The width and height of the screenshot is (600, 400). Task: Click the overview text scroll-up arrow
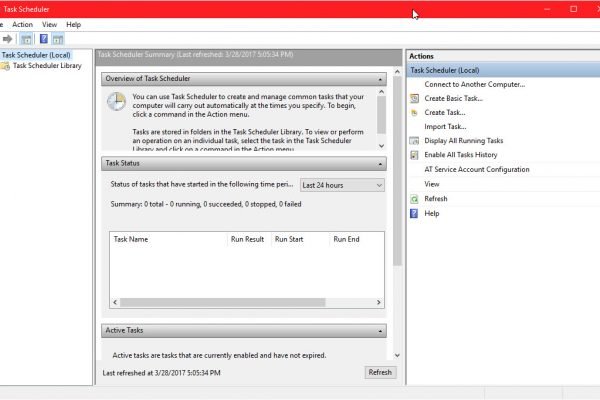tap(382, 92)
